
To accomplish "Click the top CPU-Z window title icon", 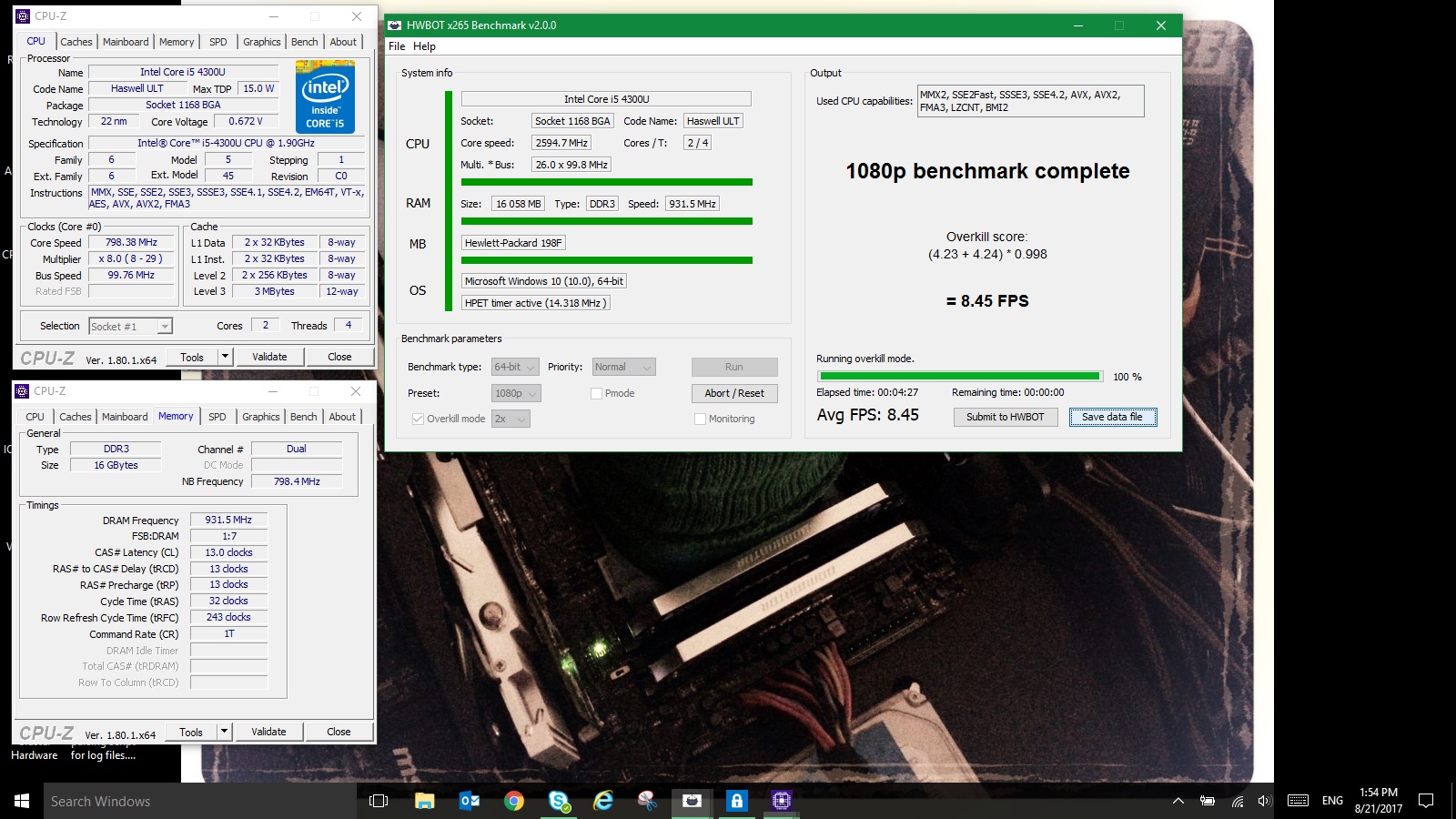I will (23, 16).
